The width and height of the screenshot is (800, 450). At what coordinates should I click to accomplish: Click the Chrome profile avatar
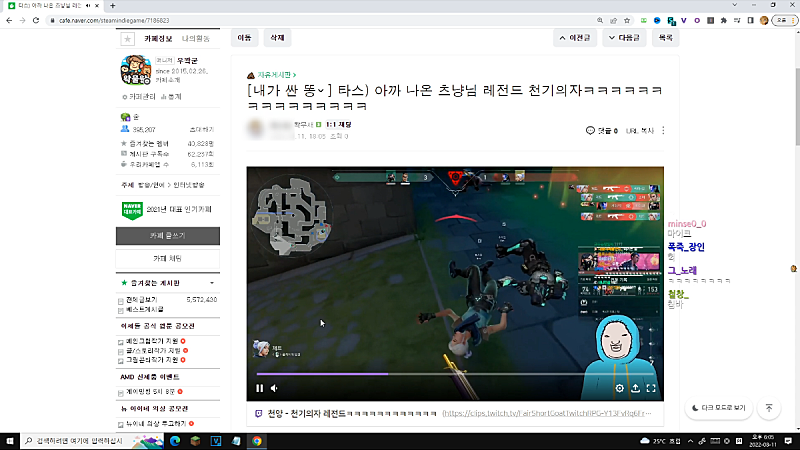[764, 20]
